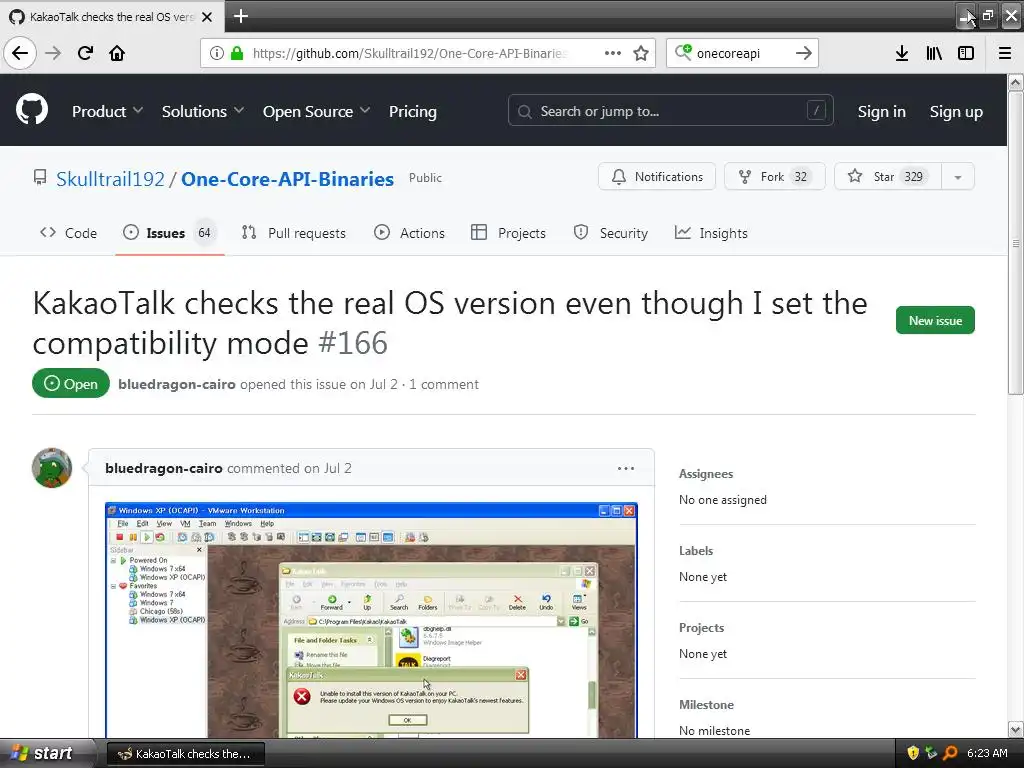Open the Pricing link
Image resolution: width=1024 pixels, height=768 pixels.
click(413, 112)
